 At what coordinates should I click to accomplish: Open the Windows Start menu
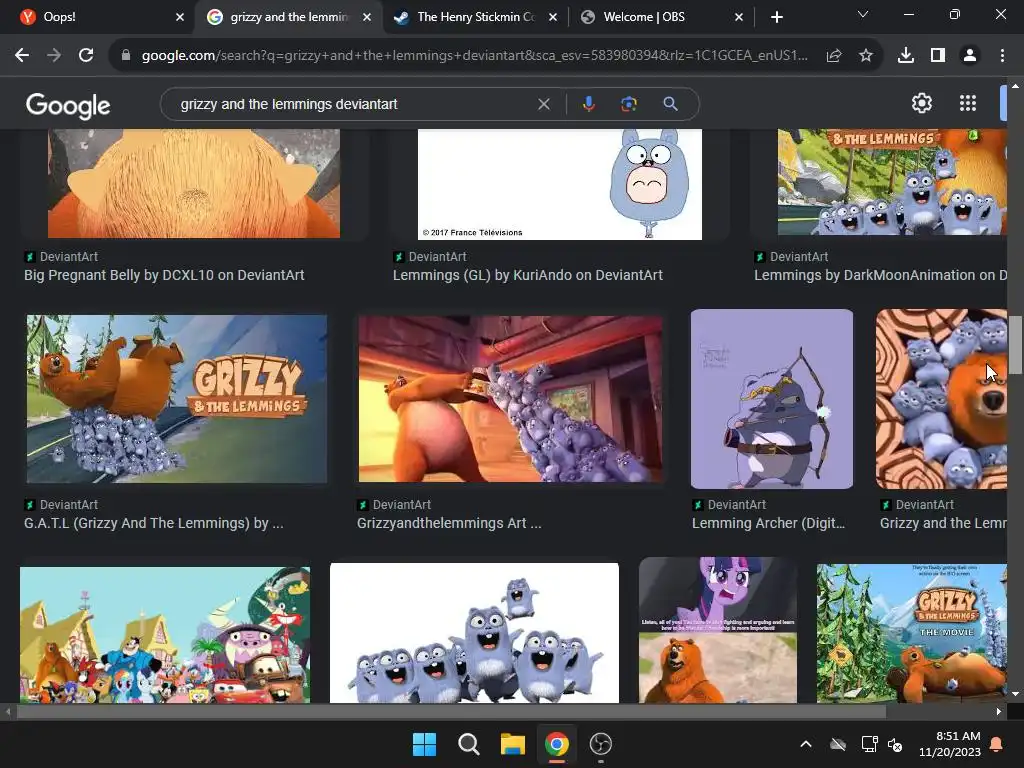(x=424, y=744)
